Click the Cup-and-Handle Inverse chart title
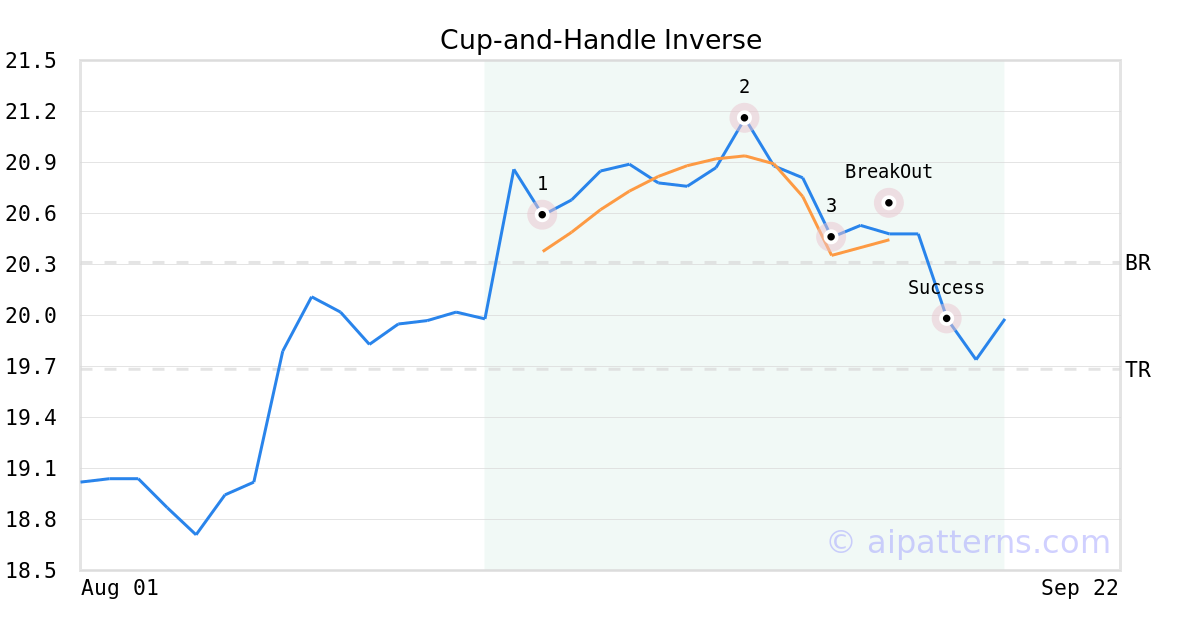1200x630 pixels. coord(601,40)
